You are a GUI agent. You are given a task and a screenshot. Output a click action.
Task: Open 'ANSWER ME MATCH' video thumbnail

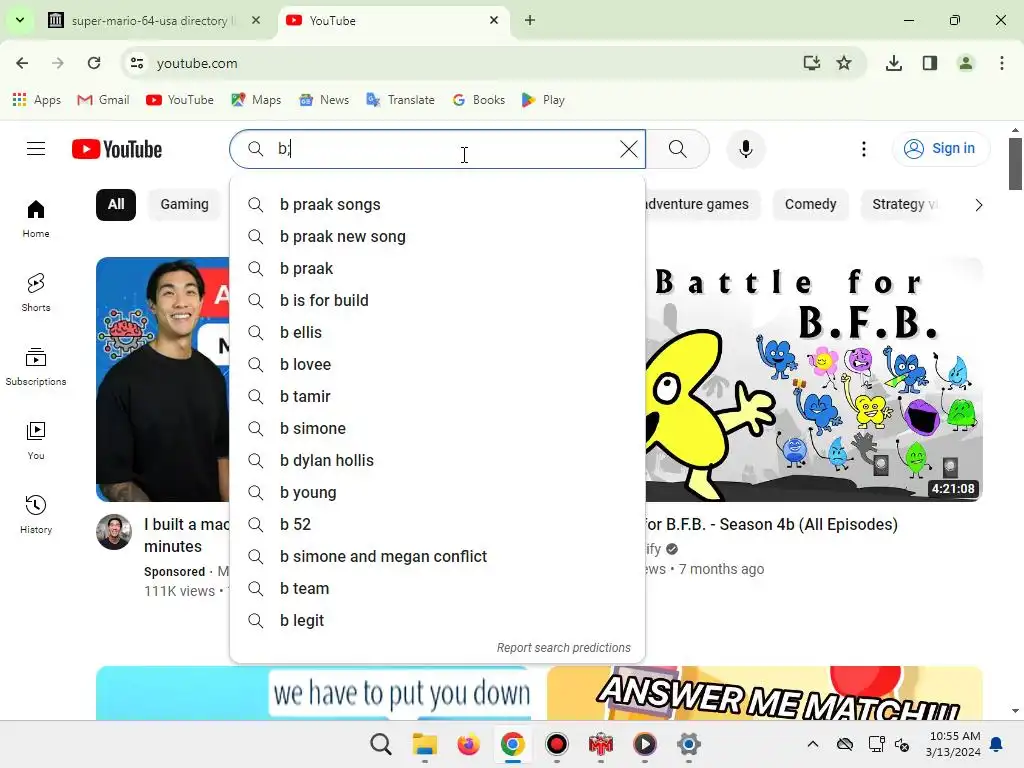tap(765, 693)
